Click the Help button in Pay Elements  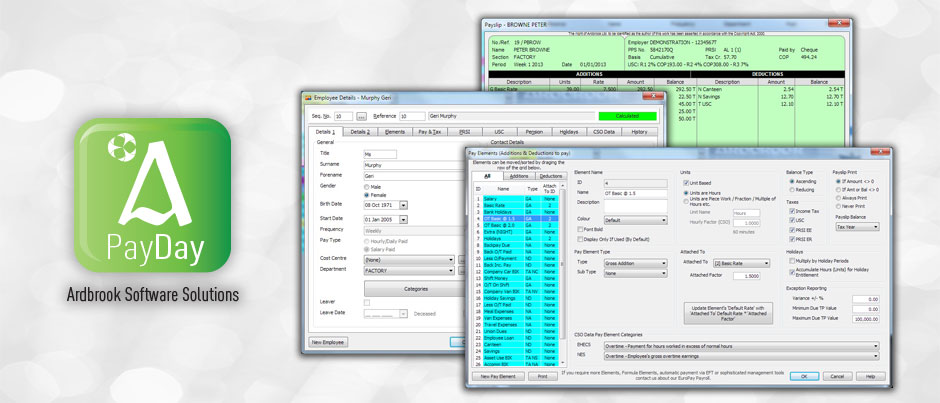(870, 377)
